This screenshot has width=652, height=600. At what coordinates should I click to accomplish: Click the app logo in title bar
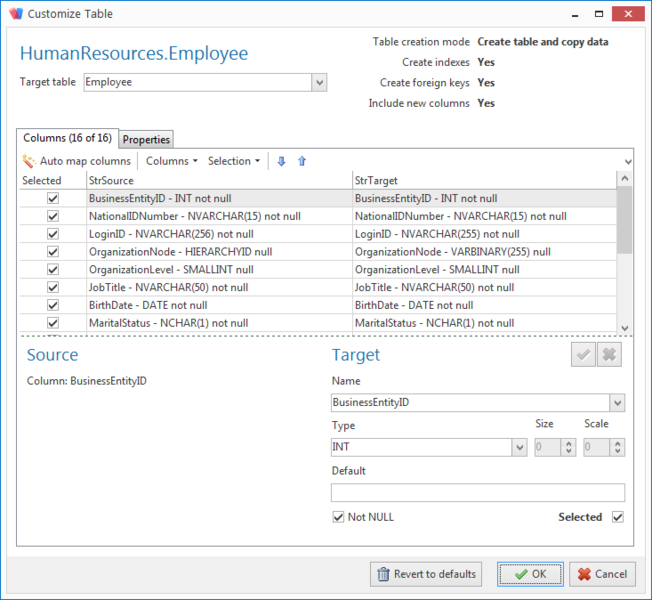pyautogui.click(x=16, y=13)
